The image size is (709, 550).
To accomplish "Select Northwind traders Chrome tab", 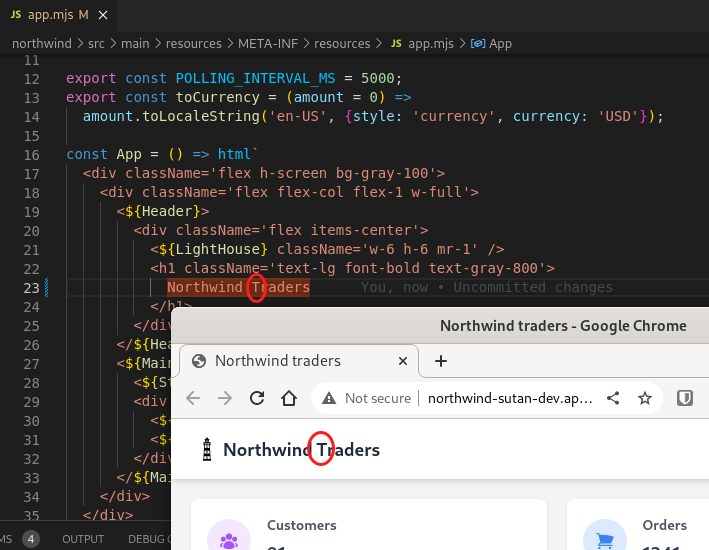I will coord(298,361).
